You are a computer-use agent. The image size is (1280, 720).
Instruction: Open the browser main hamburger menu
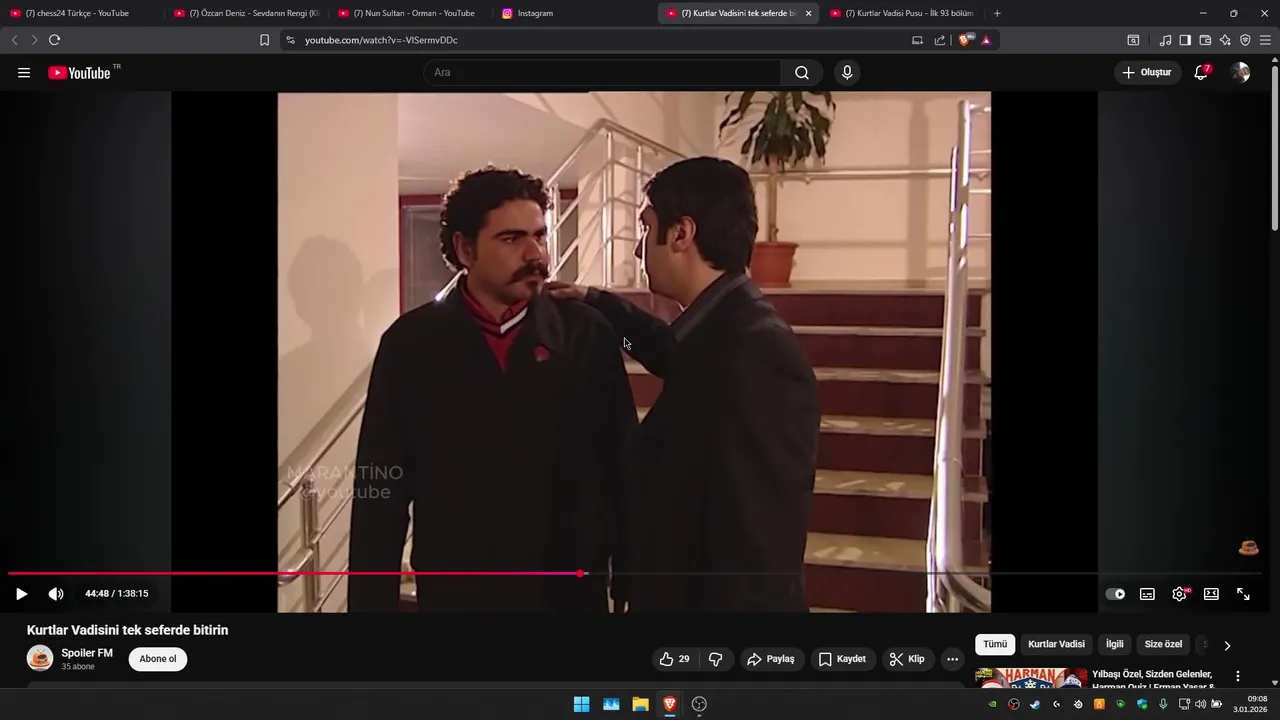tap(1265, 40)
